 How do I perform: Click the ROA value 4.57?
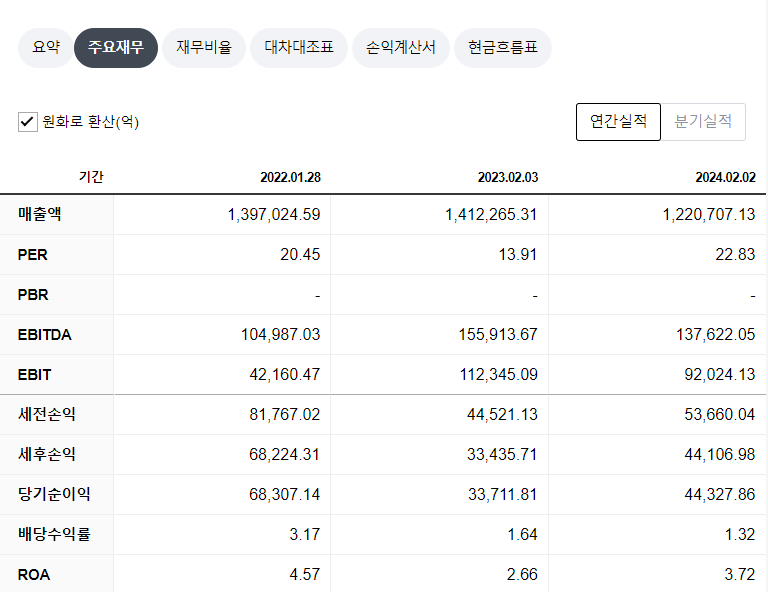tap(305, 574)
